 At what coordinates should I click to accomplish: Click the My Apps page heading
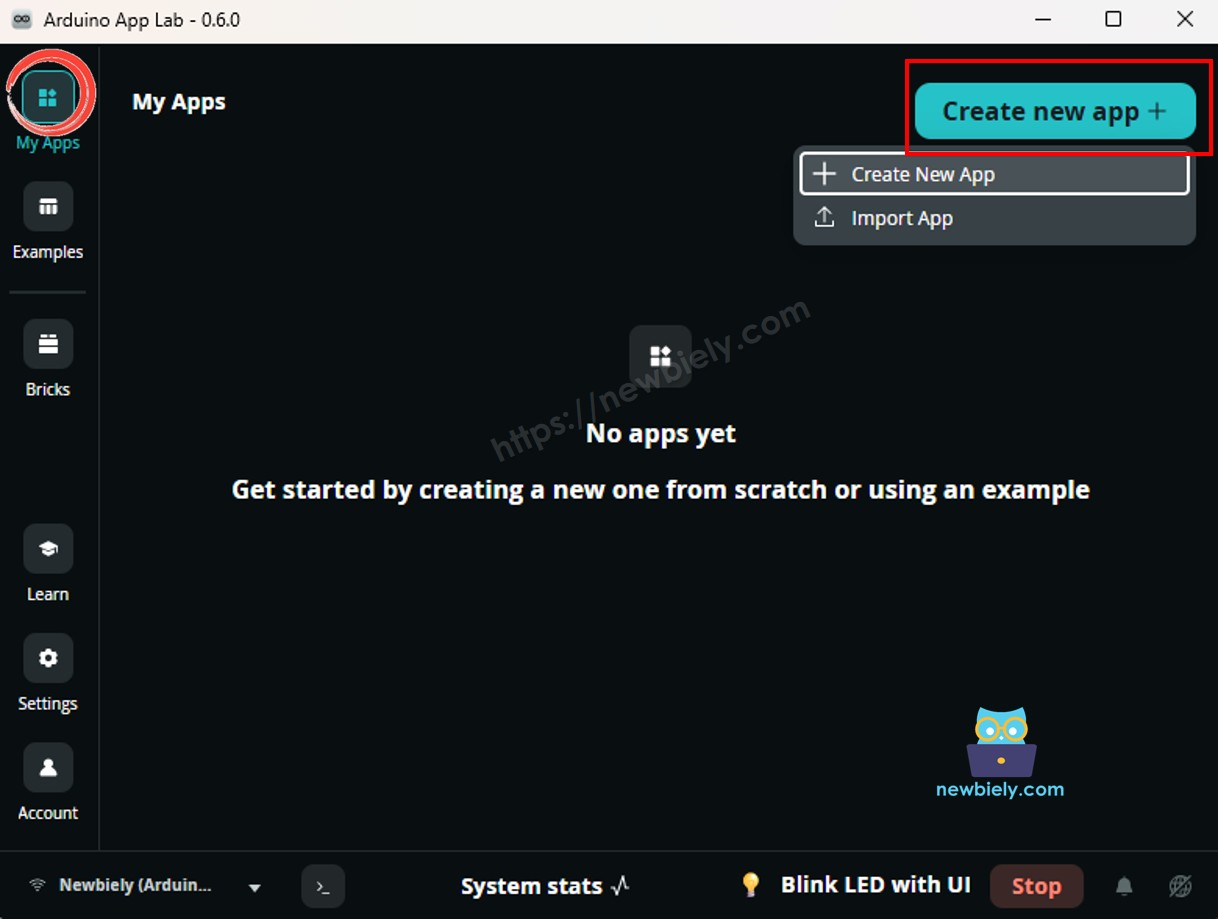click(x=179, y=102)
